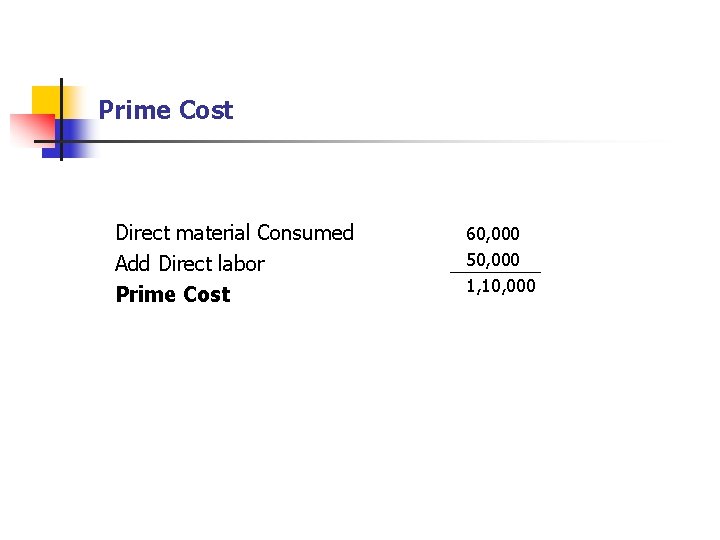Select the 60,000 amount
The height and width of the screenshot is (540, 720).
coord(493,234)
